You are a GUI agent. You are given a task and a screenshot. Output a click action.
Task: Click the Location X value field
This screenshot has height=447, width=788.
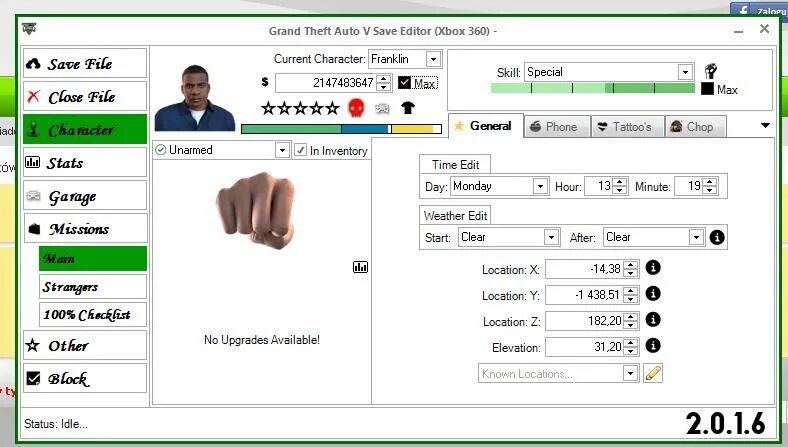(584, 269)
